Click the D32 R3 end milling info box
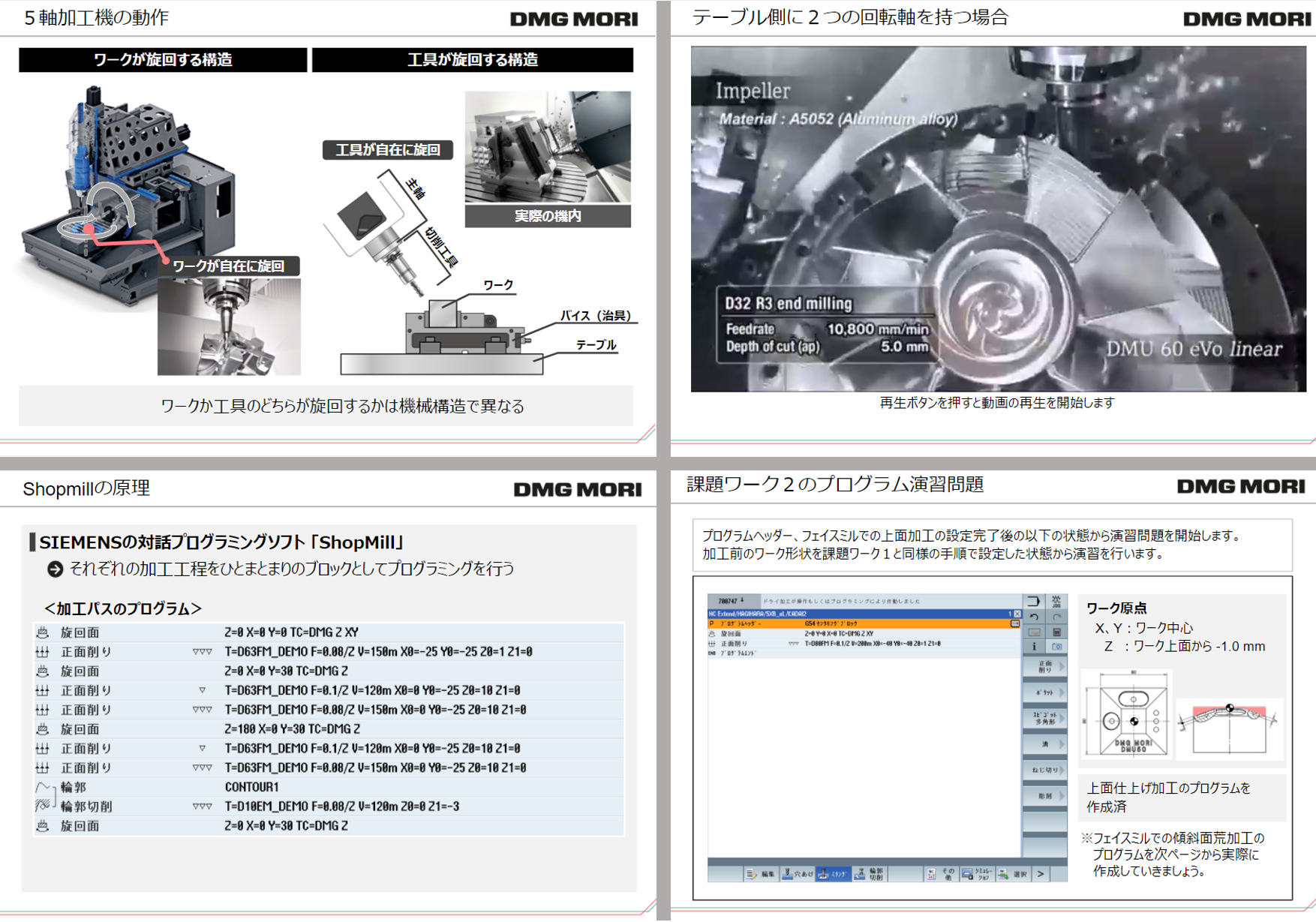1316x922 pixels. 827,325
